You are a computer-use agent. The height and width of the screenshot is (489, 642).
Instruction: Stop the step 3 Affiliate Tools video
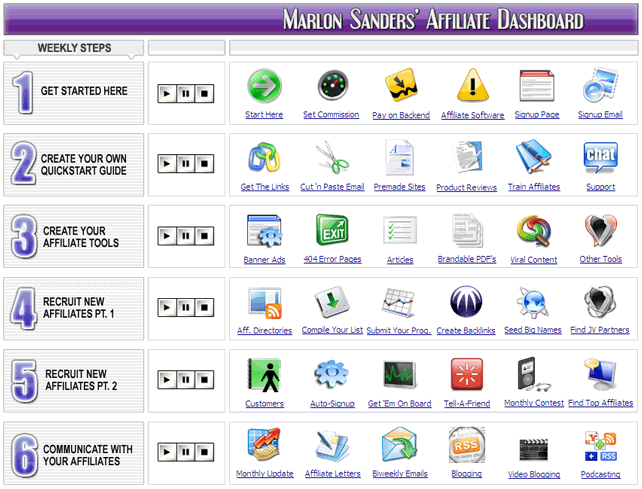pos(204,236)
